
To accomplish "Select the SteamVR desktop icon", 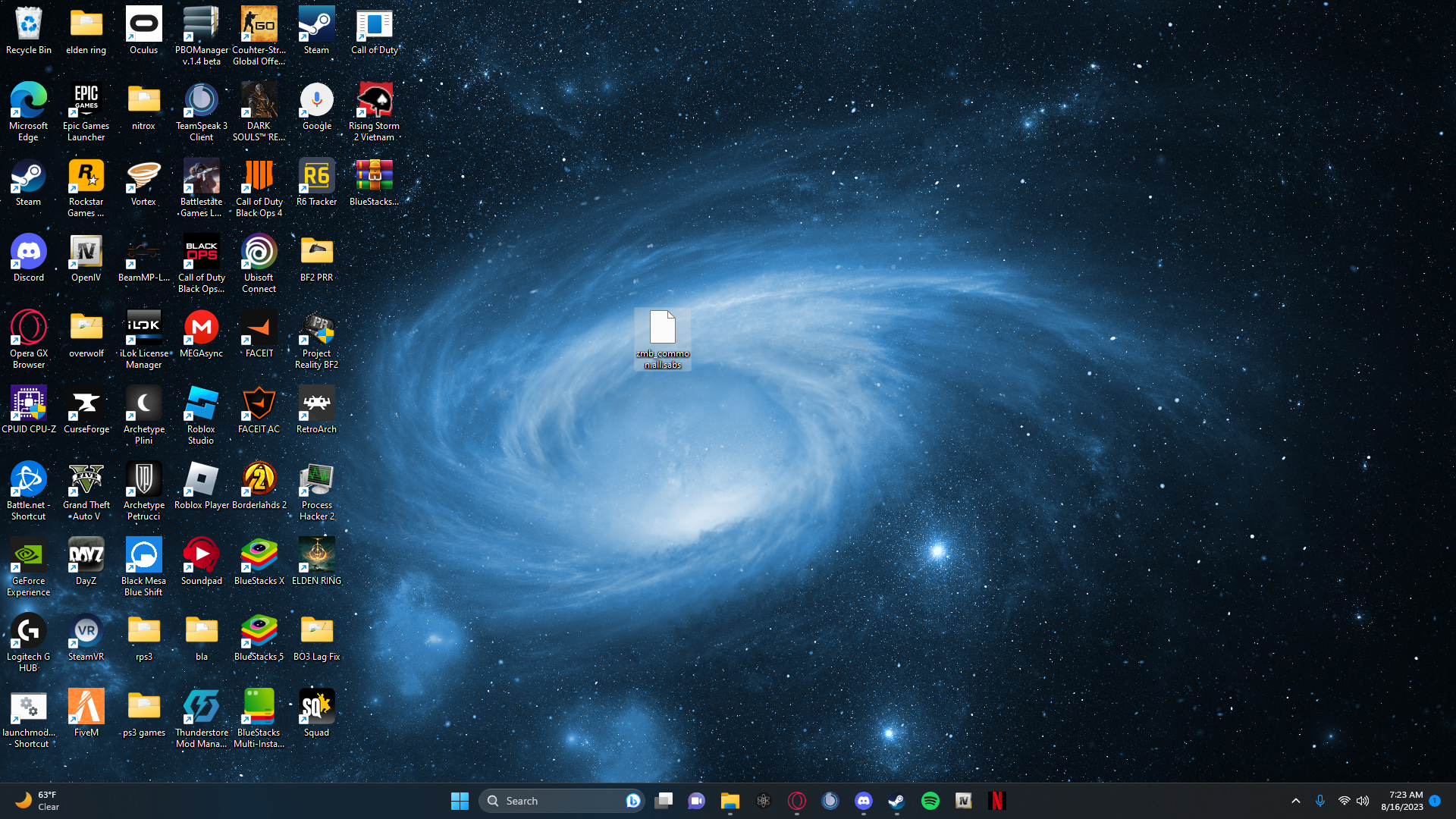I will click(86, 638).
